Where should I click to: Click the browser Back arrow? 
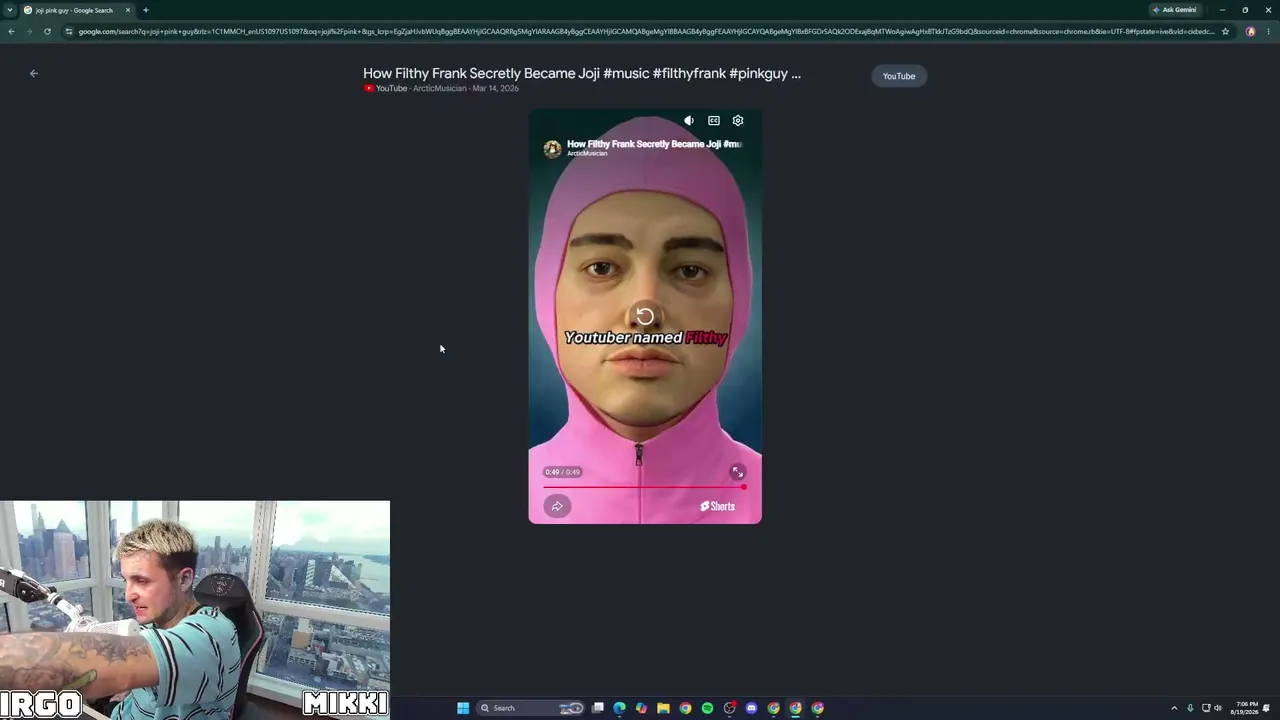click(x=11, y=31)
